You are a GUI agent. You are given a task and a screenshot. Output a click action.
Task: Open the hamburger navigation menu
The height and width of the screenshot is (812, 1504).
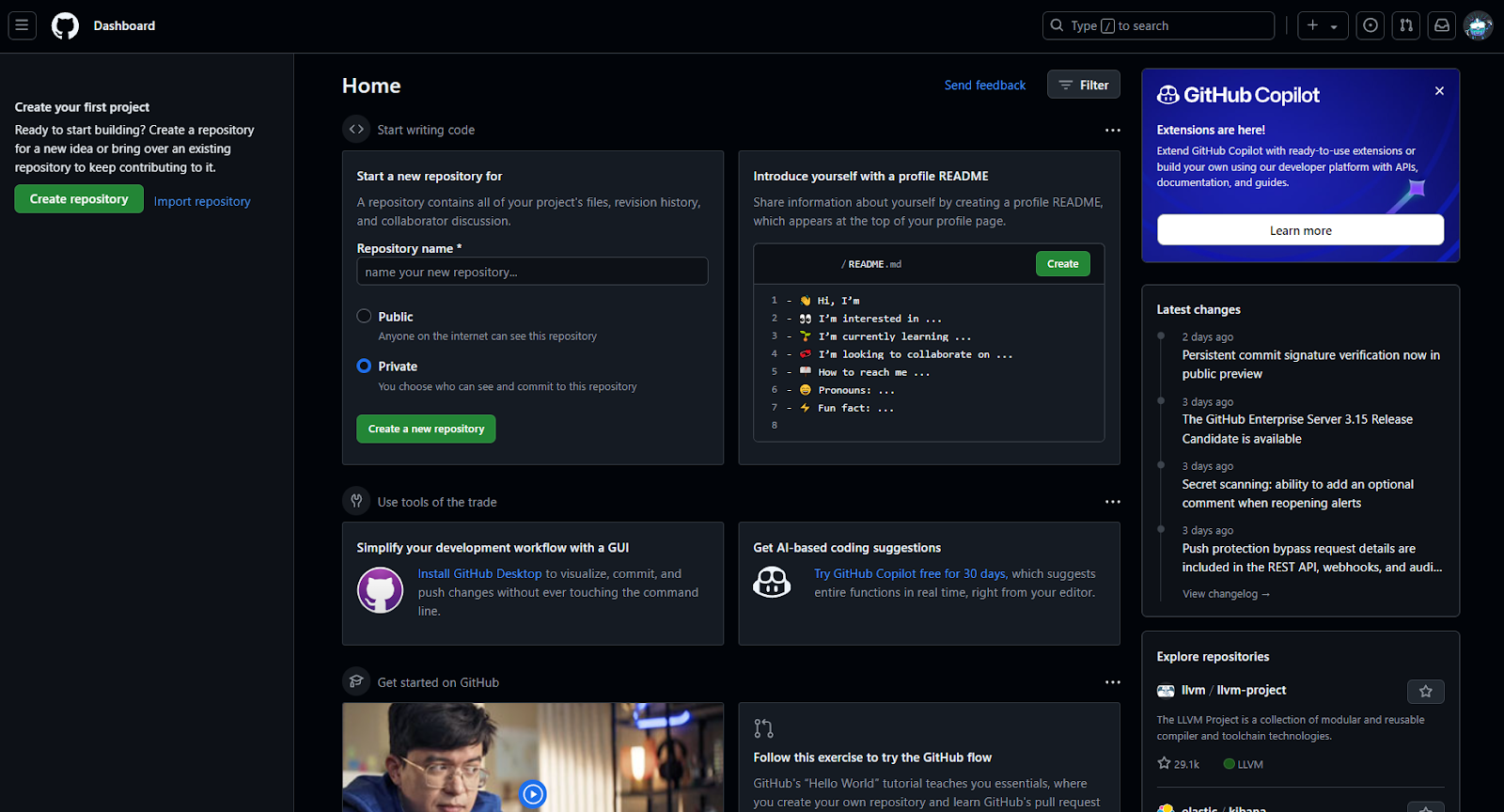pyautogui.click(x=22, y=25)
